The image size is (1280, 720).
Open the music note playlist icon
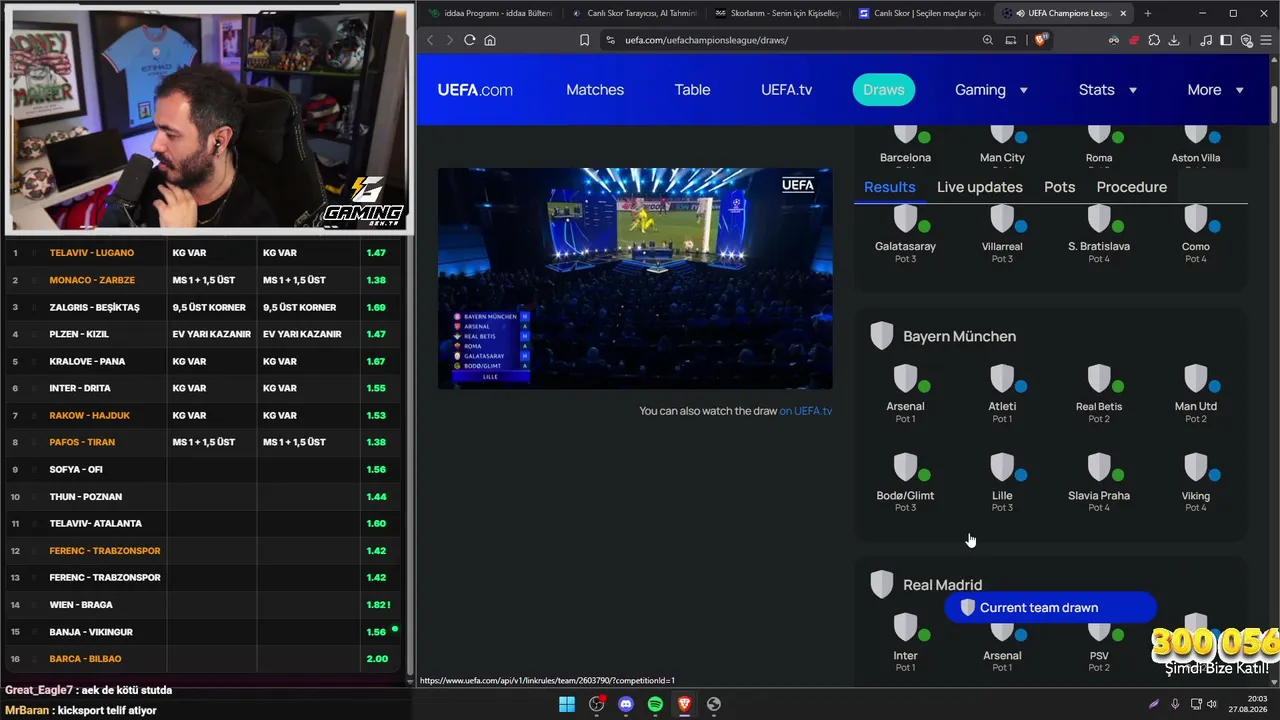(x=1206, y=40)
